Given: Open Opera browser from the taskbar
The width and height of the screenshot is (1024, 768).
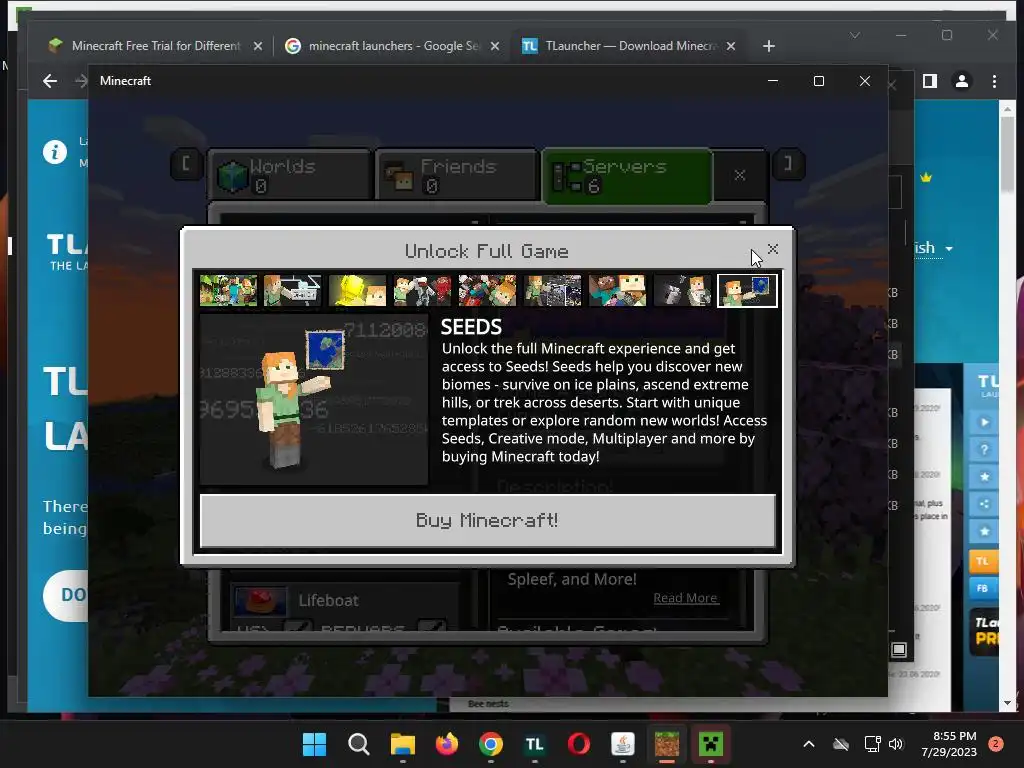Looking at the screenshot, I should (x=579, y=744).
